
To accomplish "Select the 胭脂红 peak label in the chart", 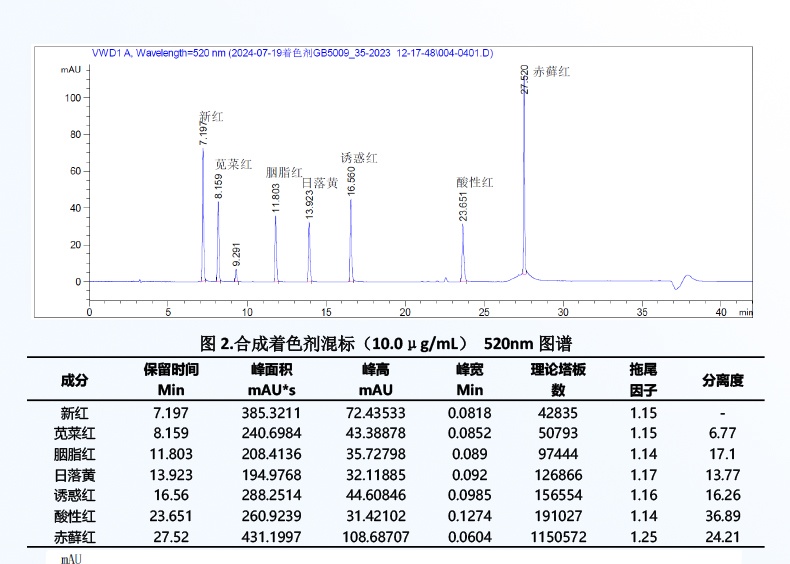I will pos(284,172).
